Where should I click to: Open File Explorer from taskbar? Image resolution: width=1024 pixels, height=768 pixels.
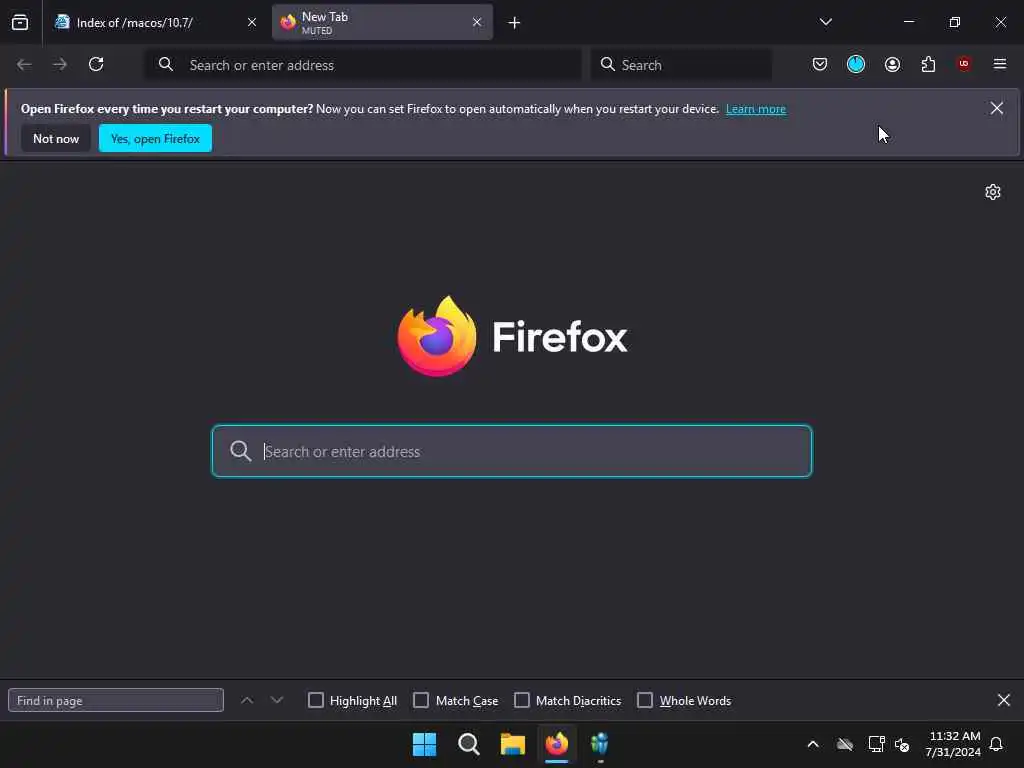tap(513, 744)
